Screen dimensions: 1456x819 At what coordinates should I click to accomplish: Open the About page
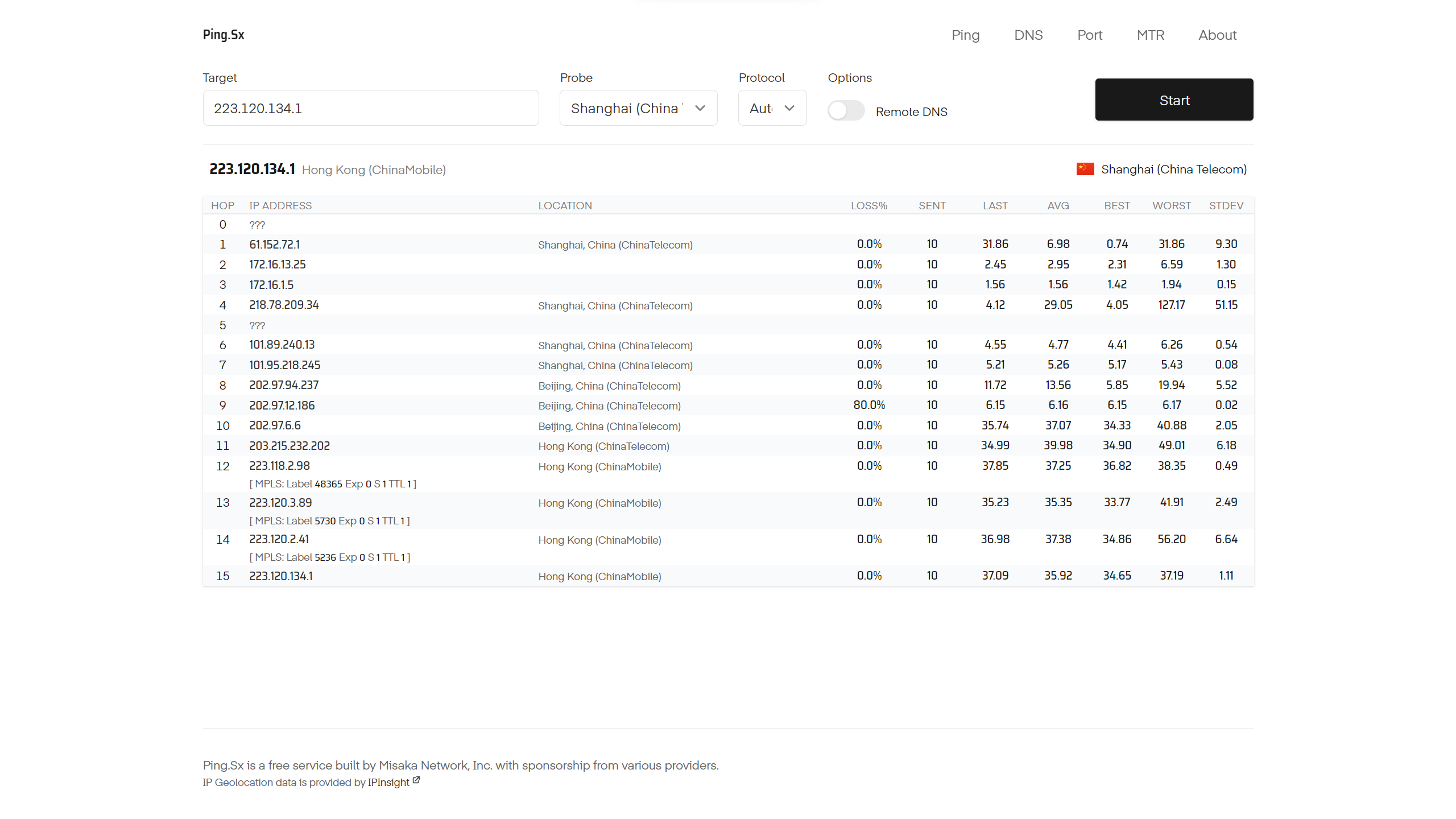[x=1217, y=35]
